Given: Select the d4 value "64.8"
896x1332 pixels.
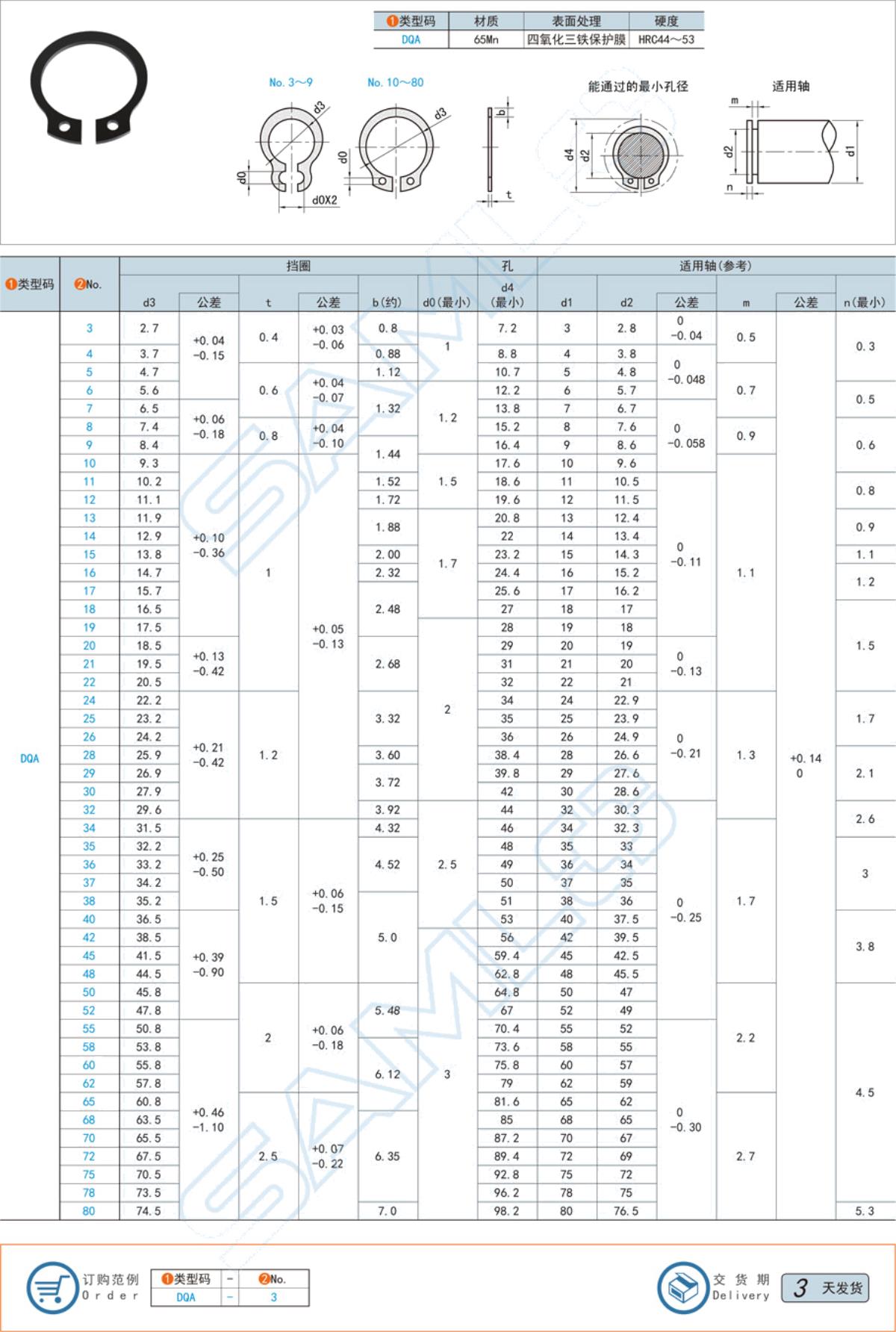Looking at the screenshot, I should (x=507, y=992).
